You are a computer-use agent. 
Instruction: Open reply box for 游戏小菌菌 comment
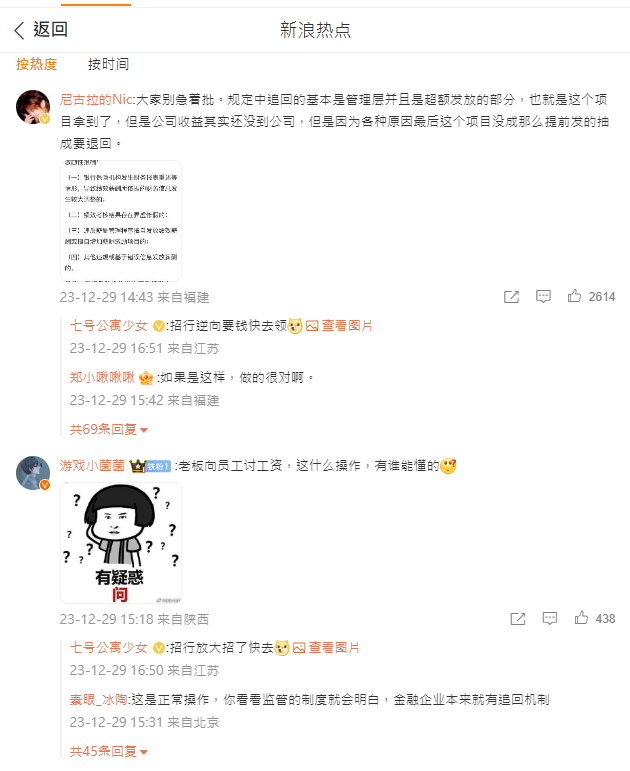tap(550, 619)
